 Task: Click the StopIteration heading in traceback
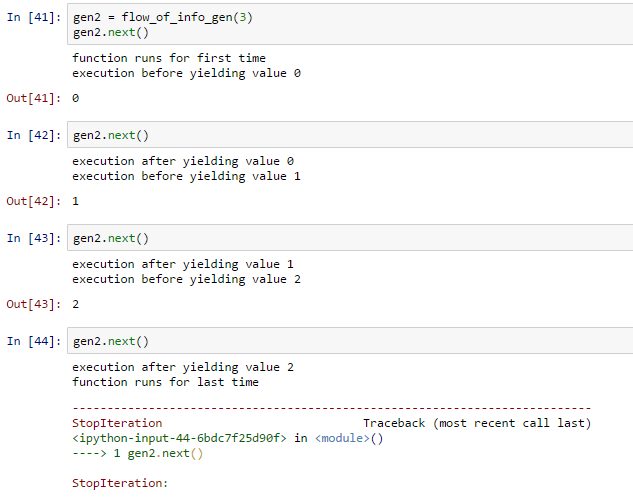(x=117, y=423)
